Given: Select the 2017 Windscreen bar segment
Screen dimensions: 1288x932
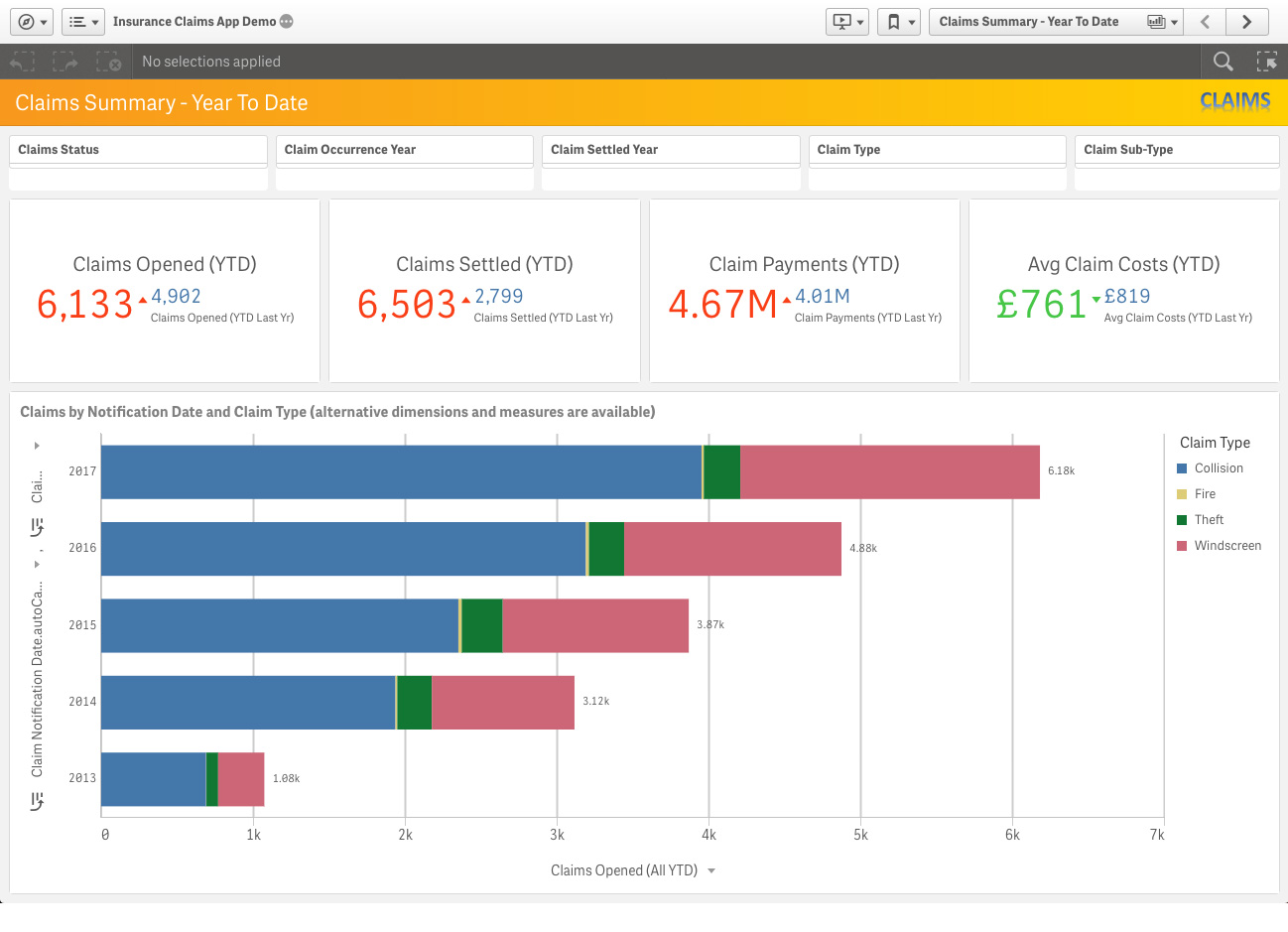Looking at the screenshot, I should coord(890,471).
